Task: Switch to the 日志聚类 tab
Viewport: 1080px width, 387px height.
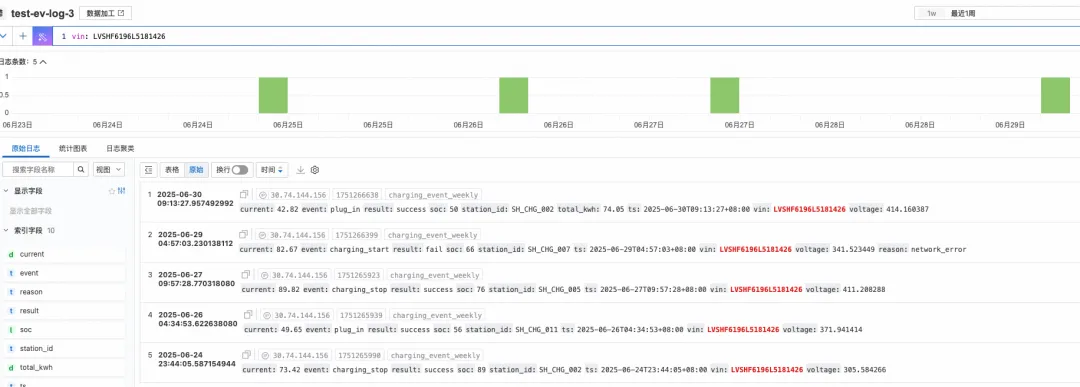Action: point(120,148)
